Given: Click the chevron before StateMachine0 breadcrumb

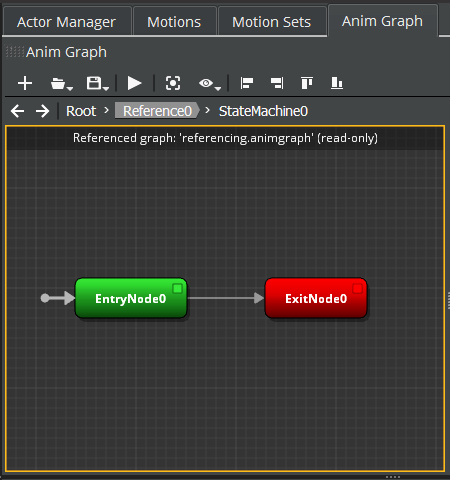Looking at the screenshot, I should coord(207,110).
